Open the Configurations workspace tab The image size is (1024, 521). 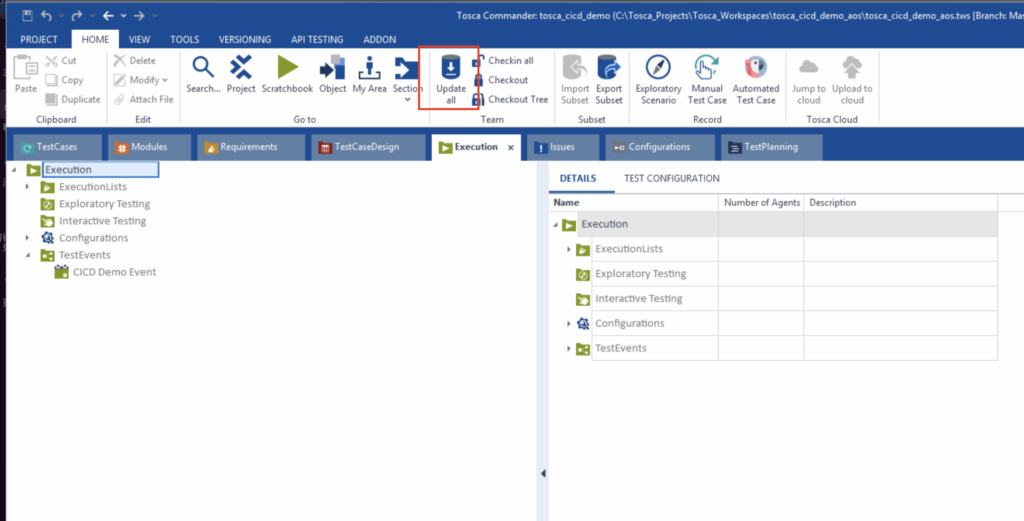click(660, 147)
